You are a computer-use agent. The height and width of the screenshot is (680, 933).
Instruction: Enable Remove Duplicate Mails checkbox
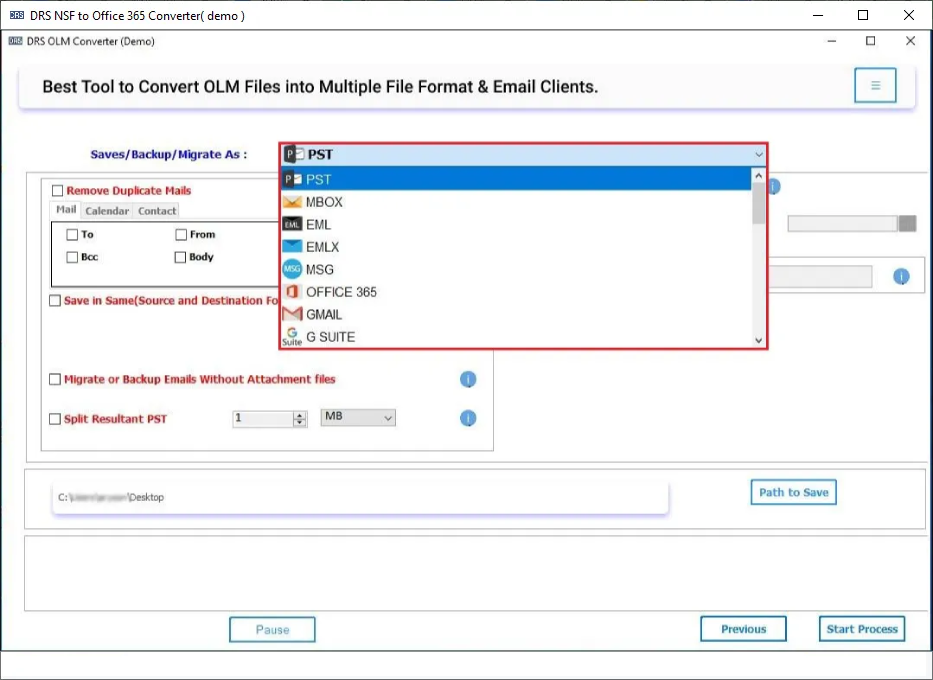coord(58,190)
